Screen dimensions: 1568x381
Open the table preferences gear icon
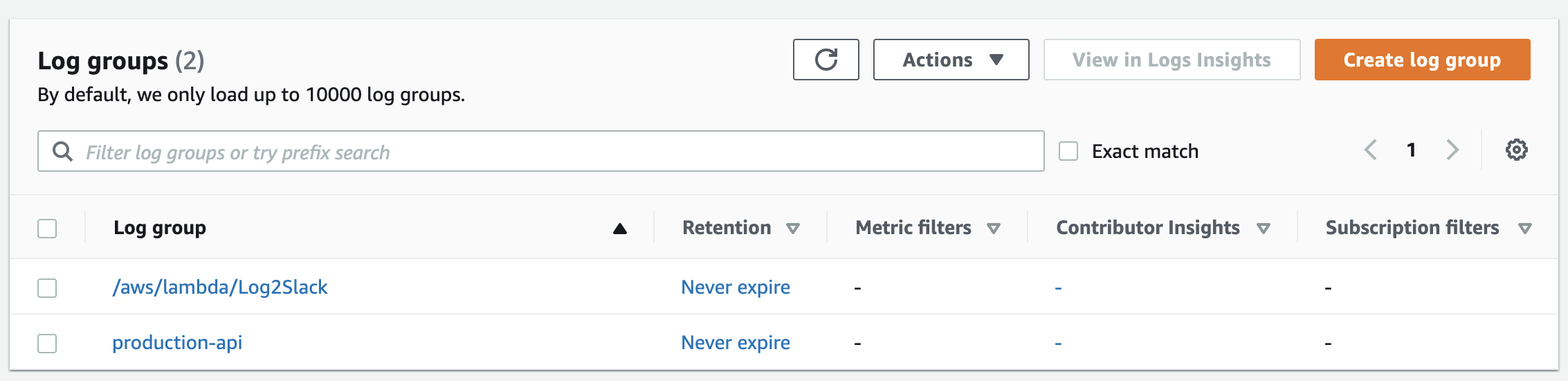1516,150
